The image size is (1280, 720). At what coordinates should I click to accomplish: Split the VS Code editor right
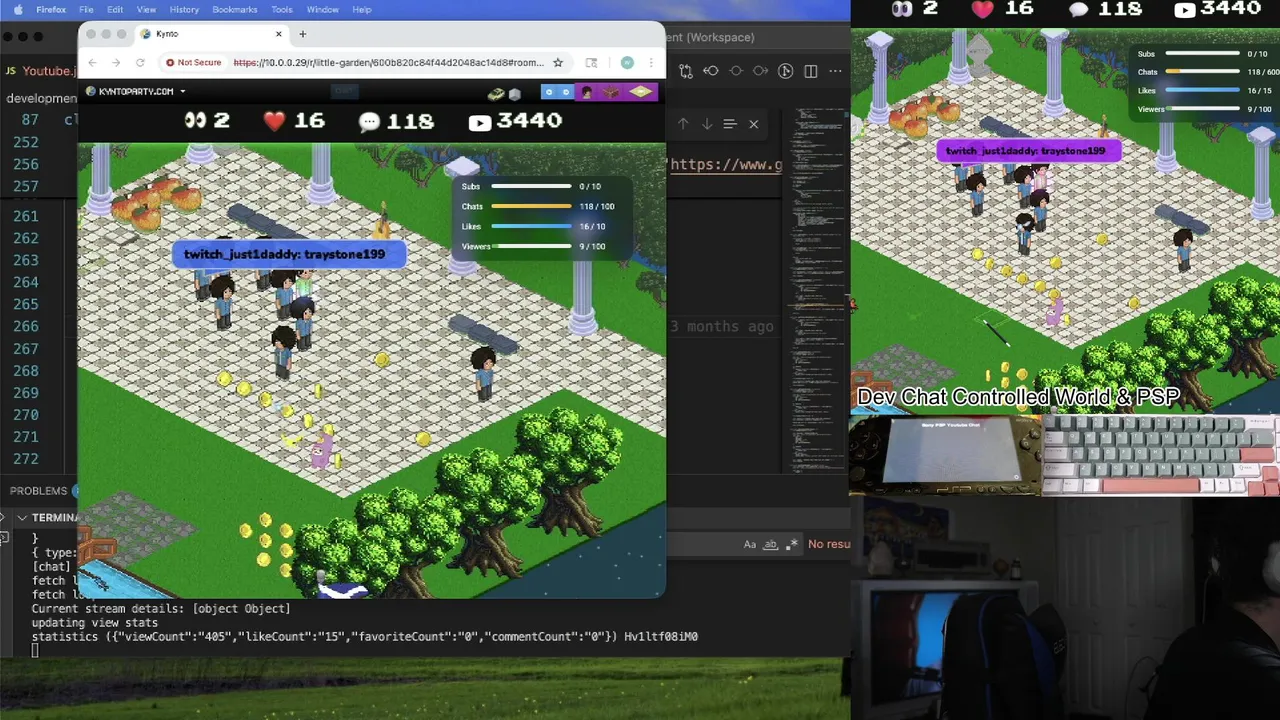[x=811, y=71]
